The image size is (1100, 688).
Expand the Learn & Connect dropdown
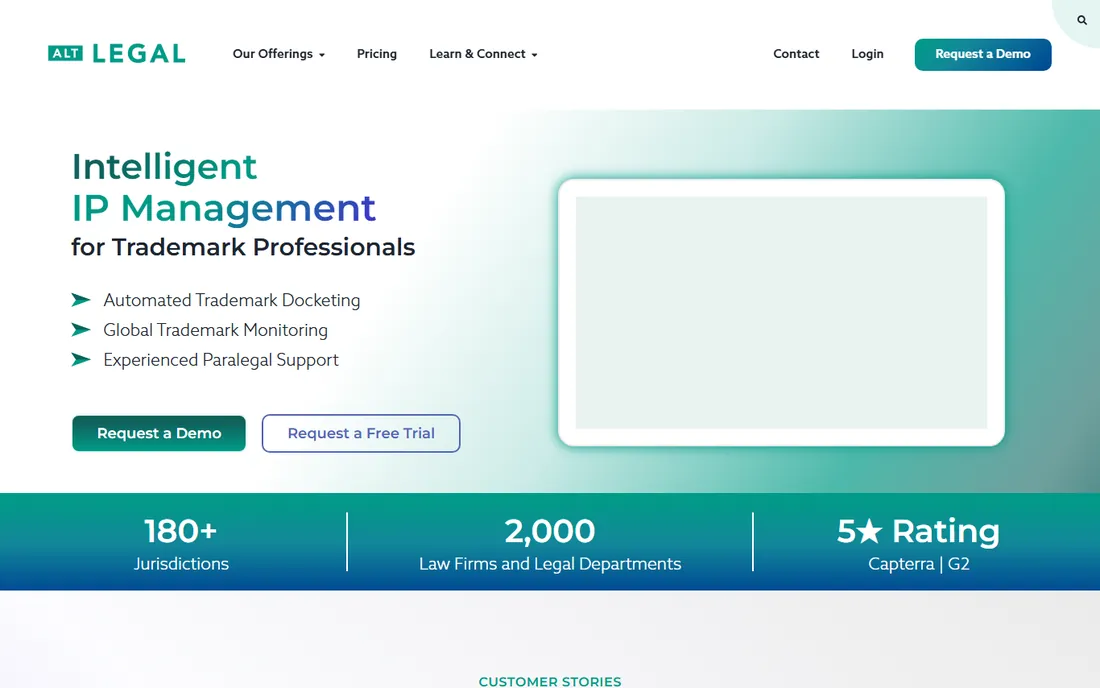[483, 54]
